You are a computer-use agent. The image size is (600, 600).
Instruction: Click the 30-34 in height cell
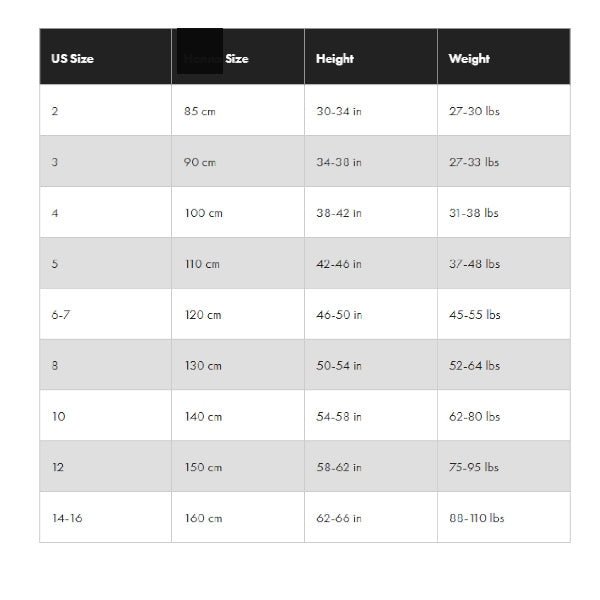pos(371,110)
